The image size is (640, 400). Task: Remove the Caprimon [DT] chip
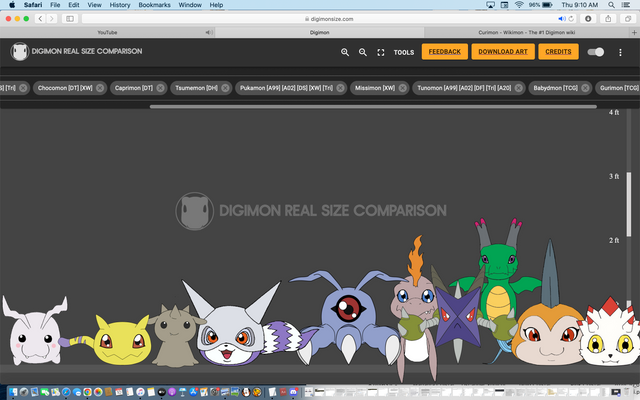tap(160, 88)
